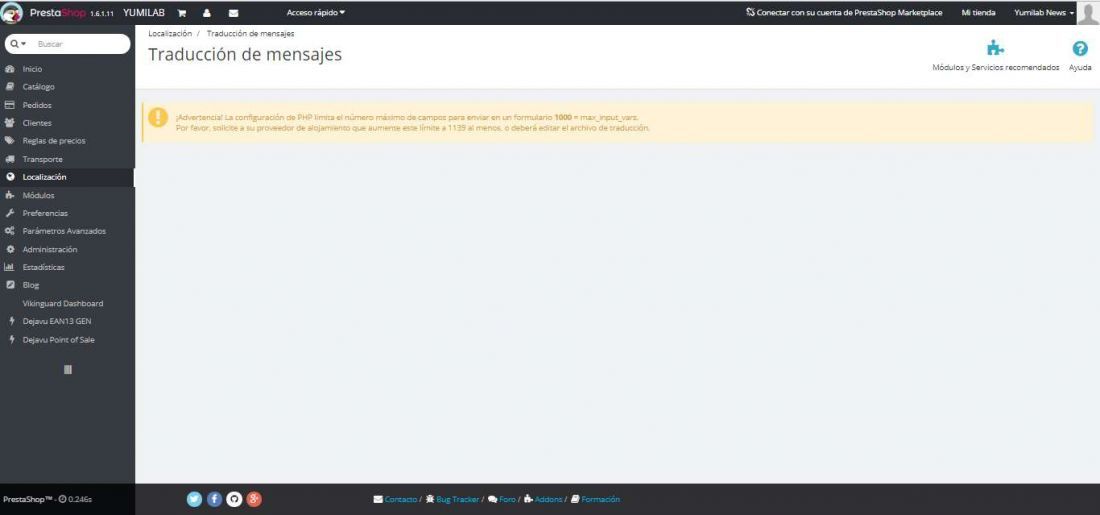Open the Addons footer link
This screenshot has width=1100, height=515.
click(543, 500)
